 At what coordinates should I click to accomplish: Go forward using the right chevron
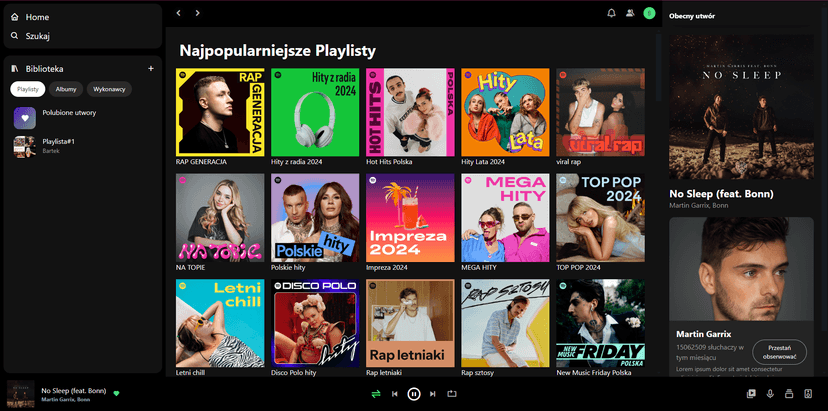click(x=198, y=13)
